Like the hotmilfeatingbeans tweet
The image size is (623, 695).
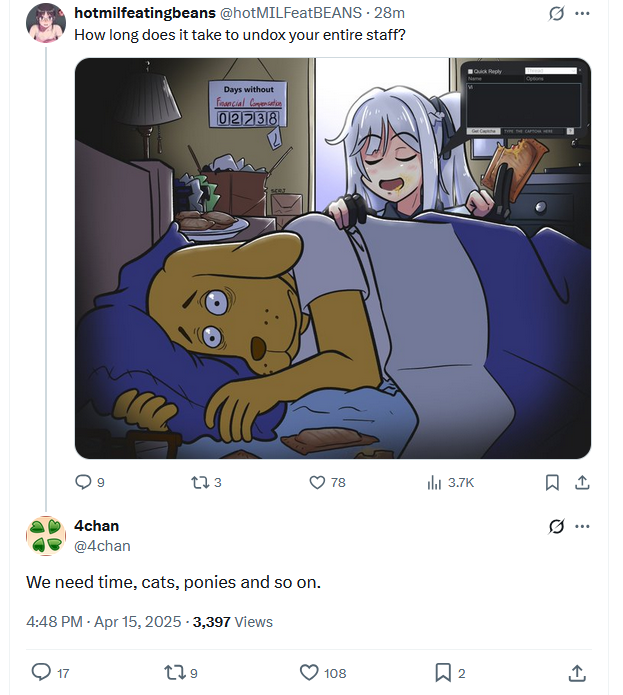[318, 482]
